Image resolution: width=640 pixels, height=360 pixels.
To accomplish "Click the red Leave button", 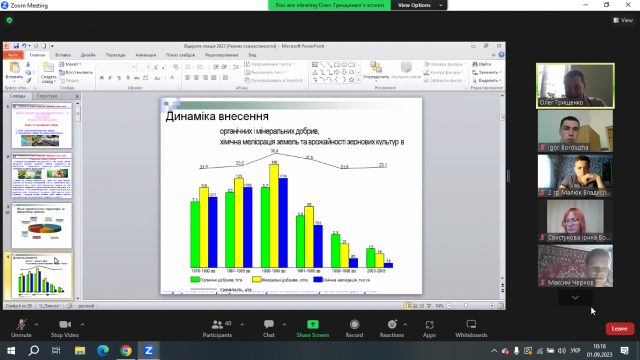I will pos(620,329).
